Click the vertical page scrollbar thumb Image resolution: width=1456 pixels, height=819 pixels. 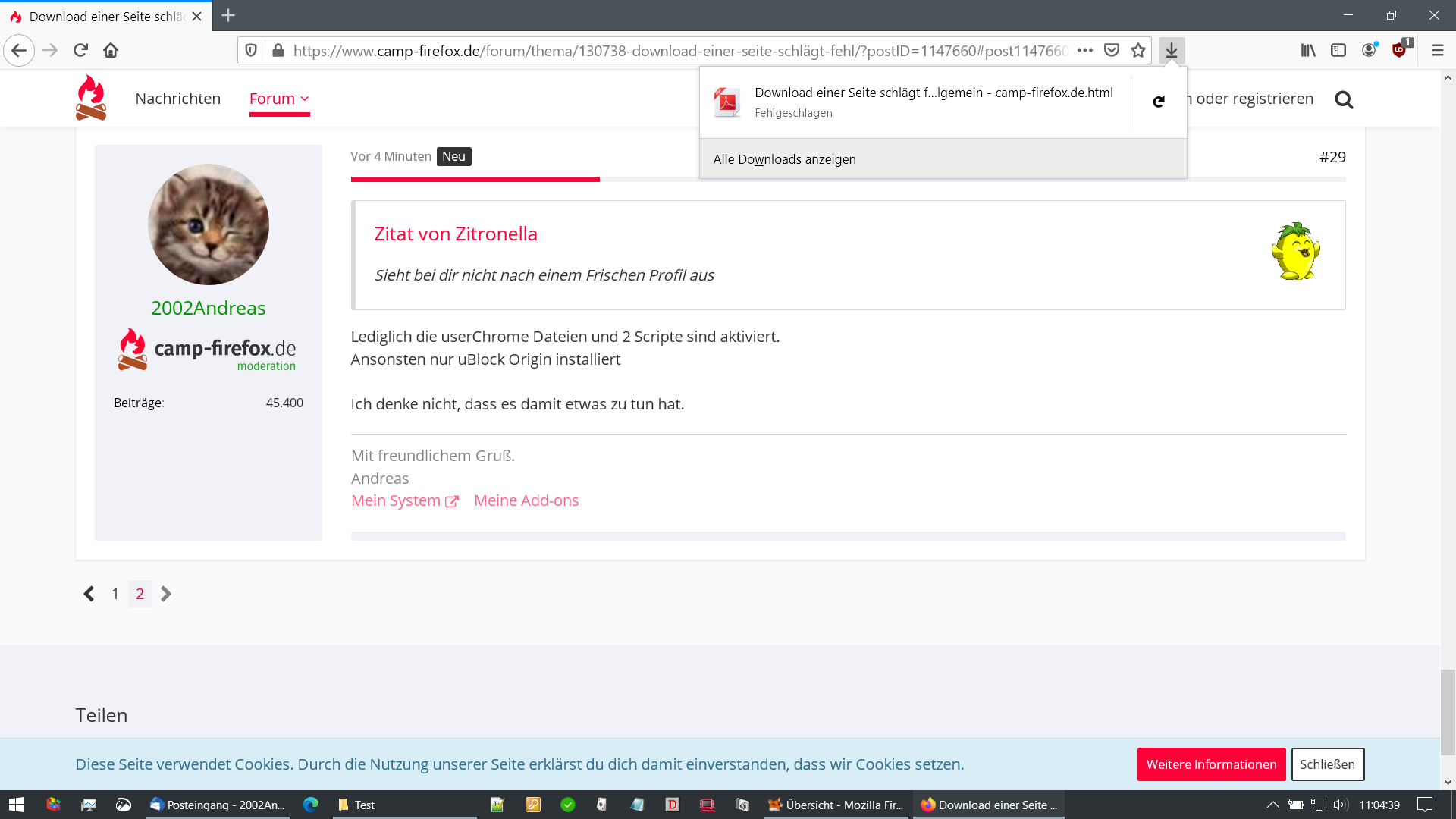tap(1448, 712)
